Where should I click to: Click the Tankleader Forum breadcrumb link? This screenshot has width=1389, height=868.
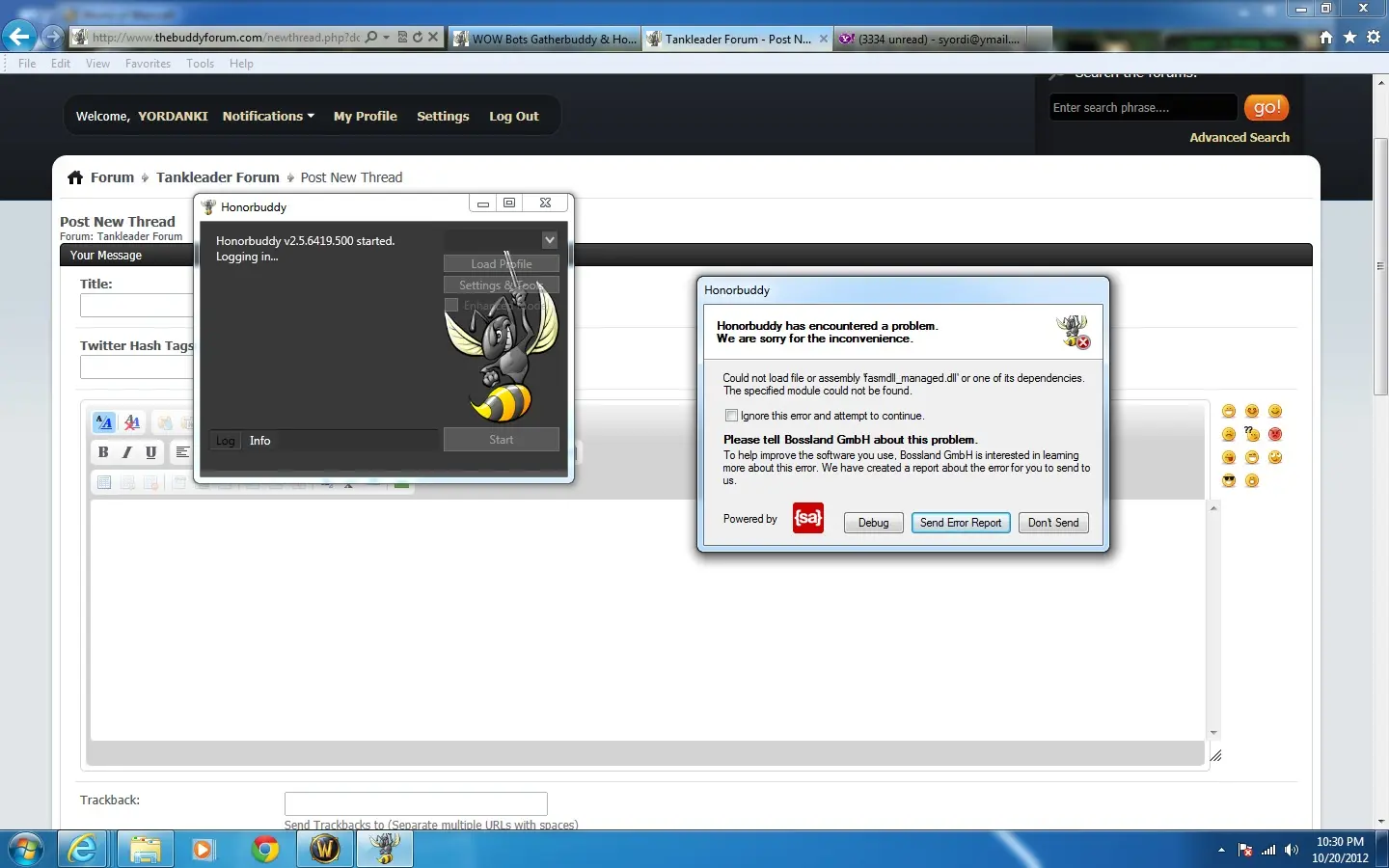tap(218, 177)
